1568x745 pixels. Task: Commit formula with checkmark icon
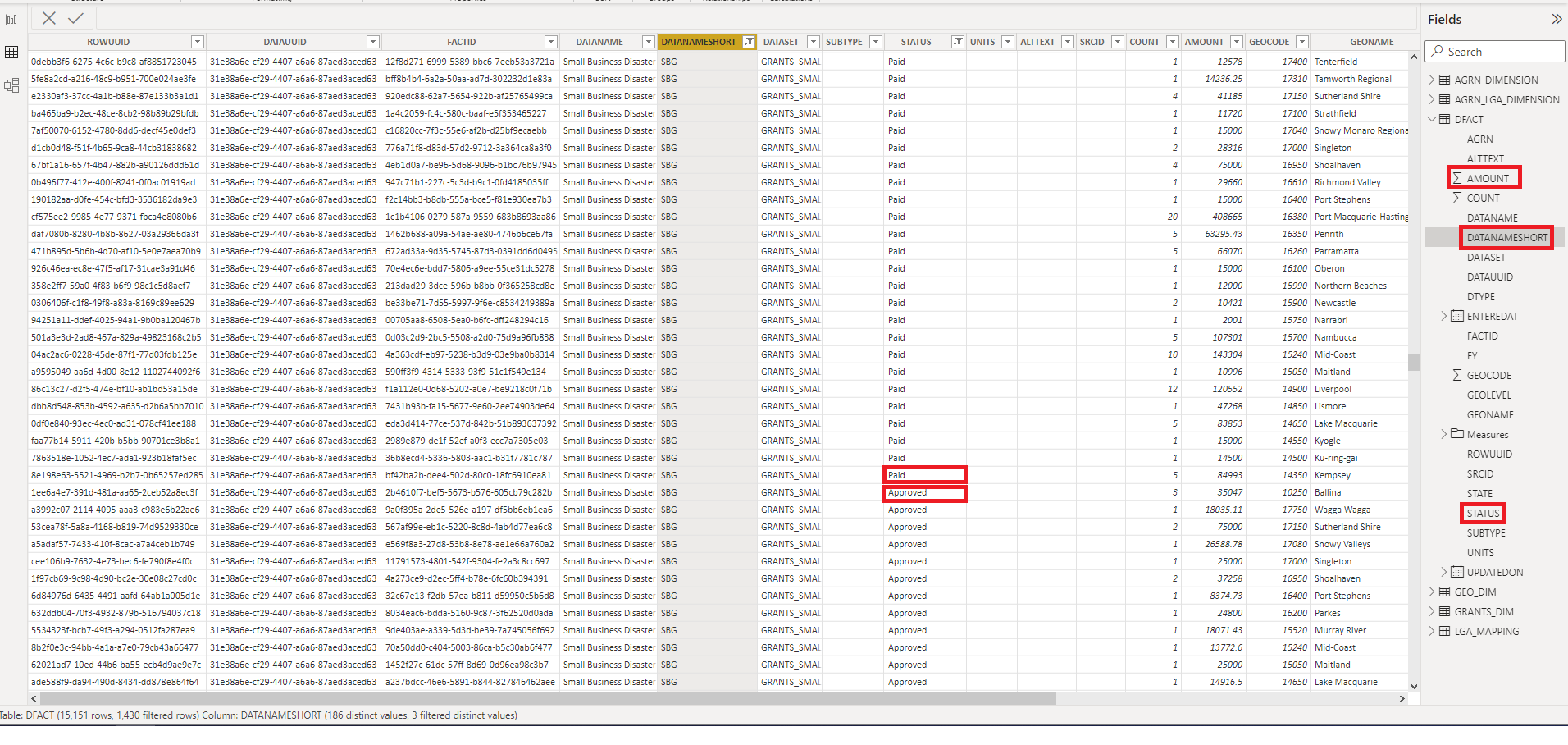pyautogui.click(x=75, y=18)
